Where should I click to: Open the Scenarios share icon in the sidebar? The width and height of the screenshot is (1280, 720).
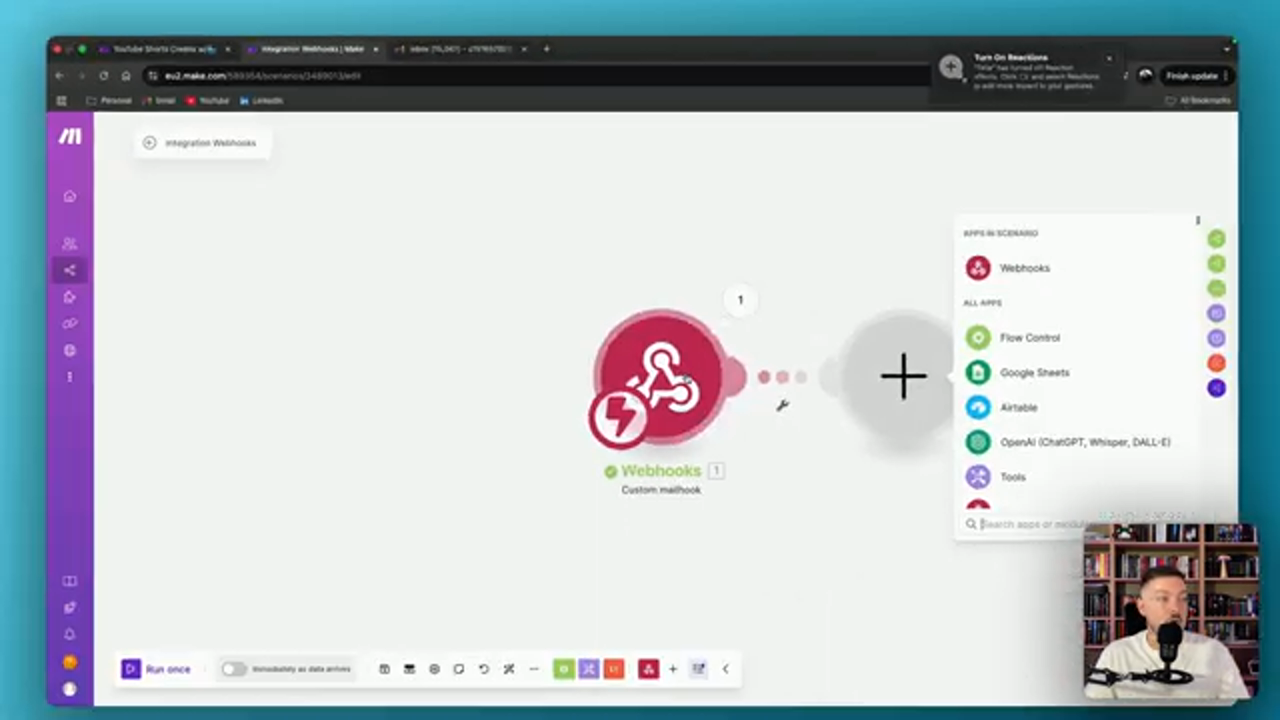click(x=70, y=270)
